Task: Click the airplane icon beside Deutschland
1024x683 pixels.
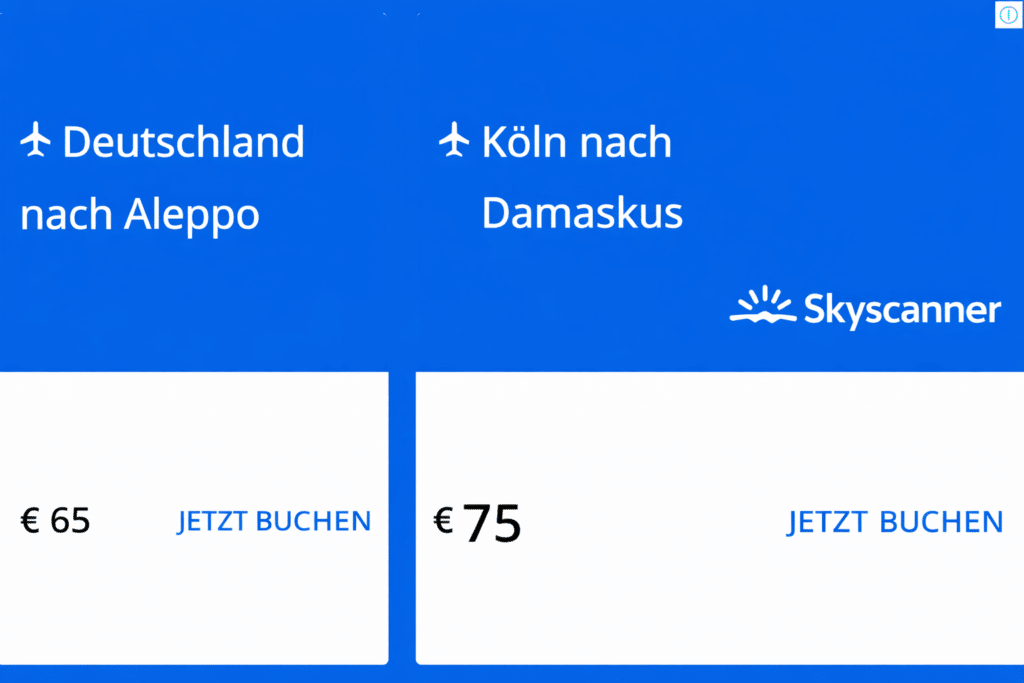Action: (36, 142)
